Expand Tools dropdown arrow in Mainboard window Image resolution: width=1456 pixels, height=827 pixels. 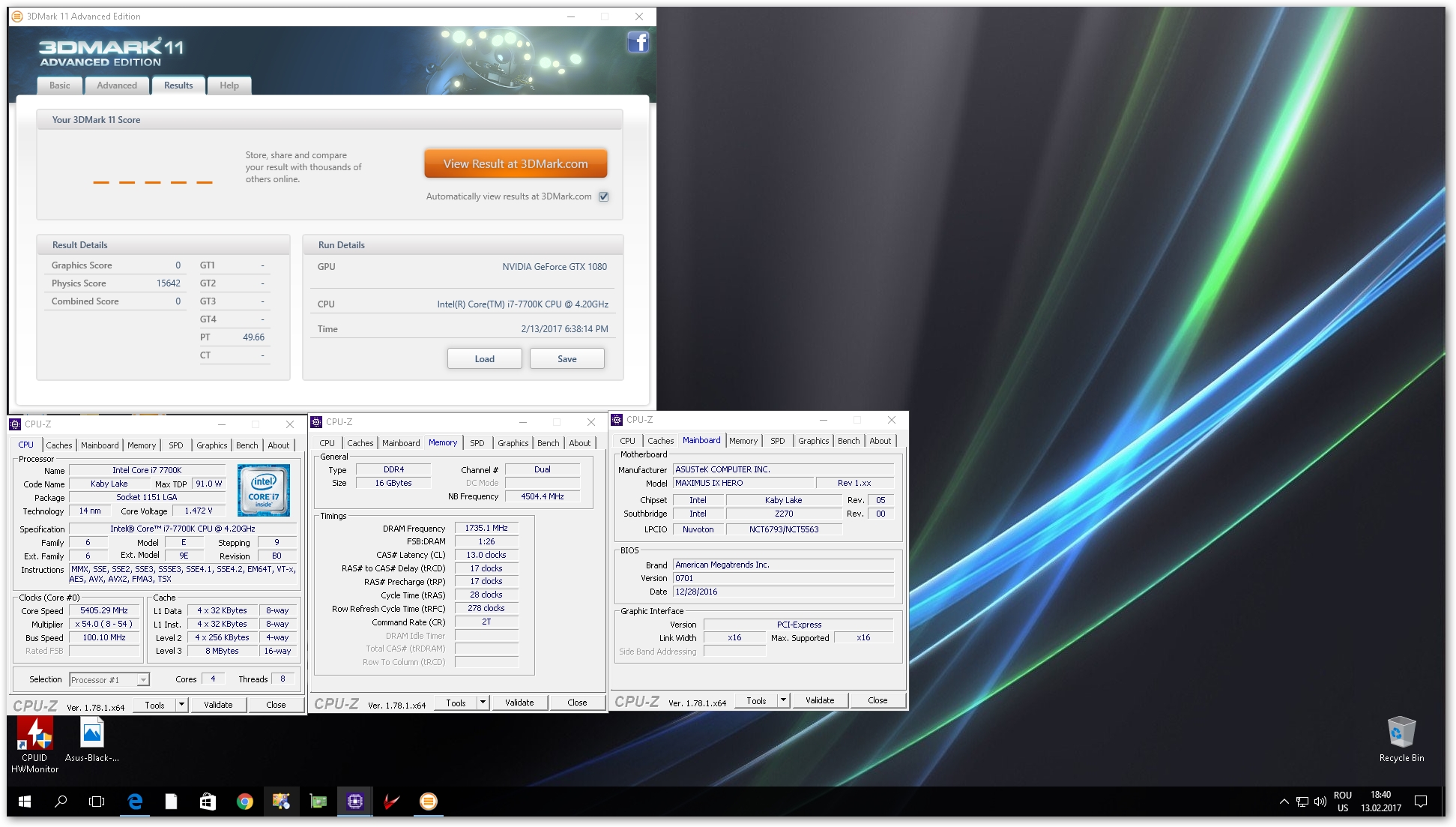(x=783, y=700)
